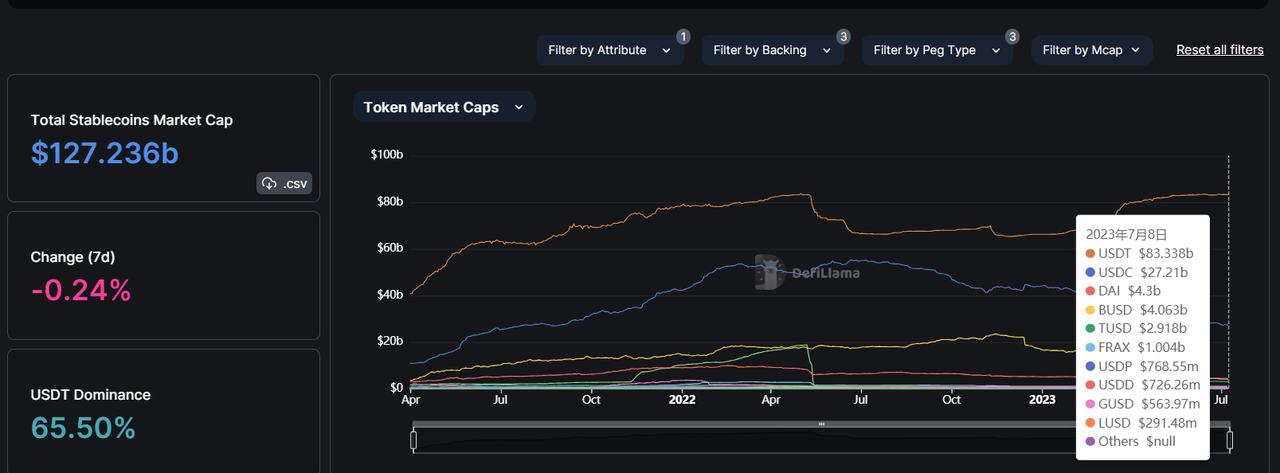Click Reset all filters link
This screenshot has height=473, width=1280.
click(x=1220, y=50)
